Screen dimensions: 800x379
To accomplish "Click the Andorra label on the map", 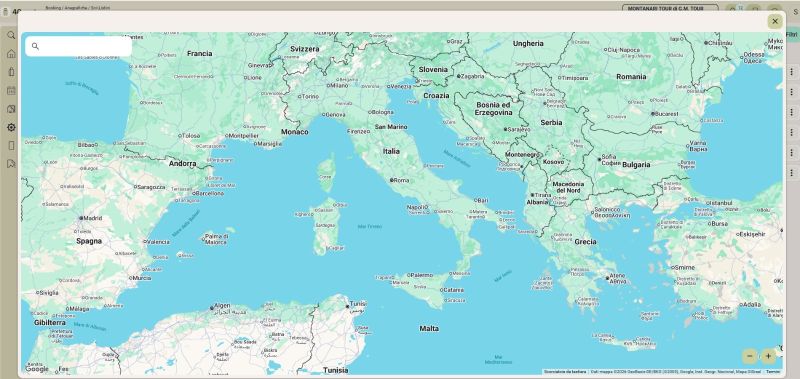I will [x=182, y=164].
